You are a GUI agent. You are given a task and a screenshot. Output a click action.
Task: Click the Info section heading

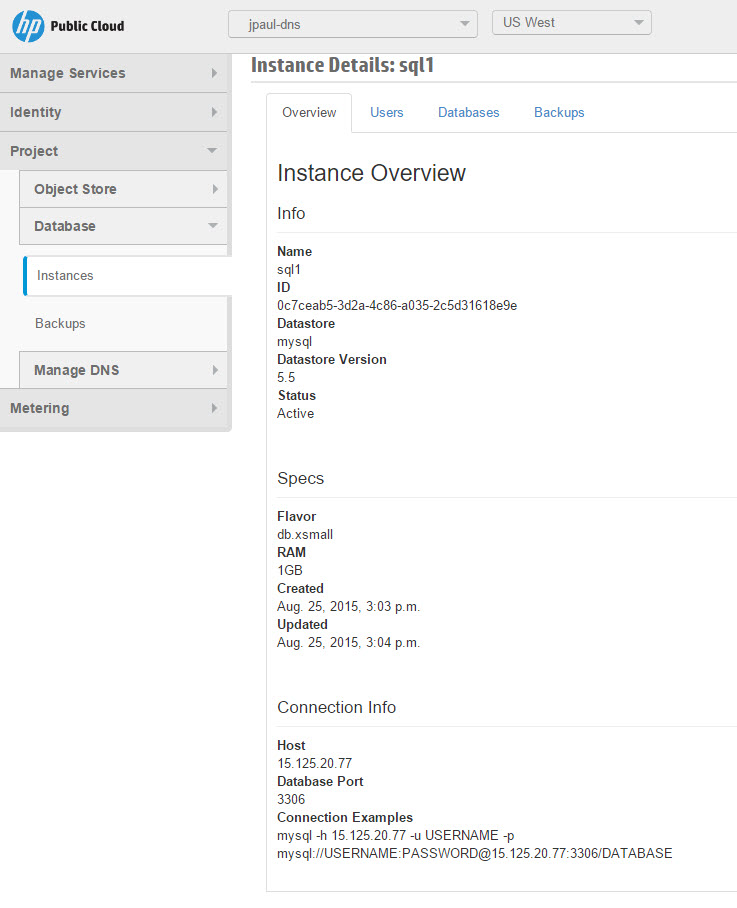click(x=291, y=213)
